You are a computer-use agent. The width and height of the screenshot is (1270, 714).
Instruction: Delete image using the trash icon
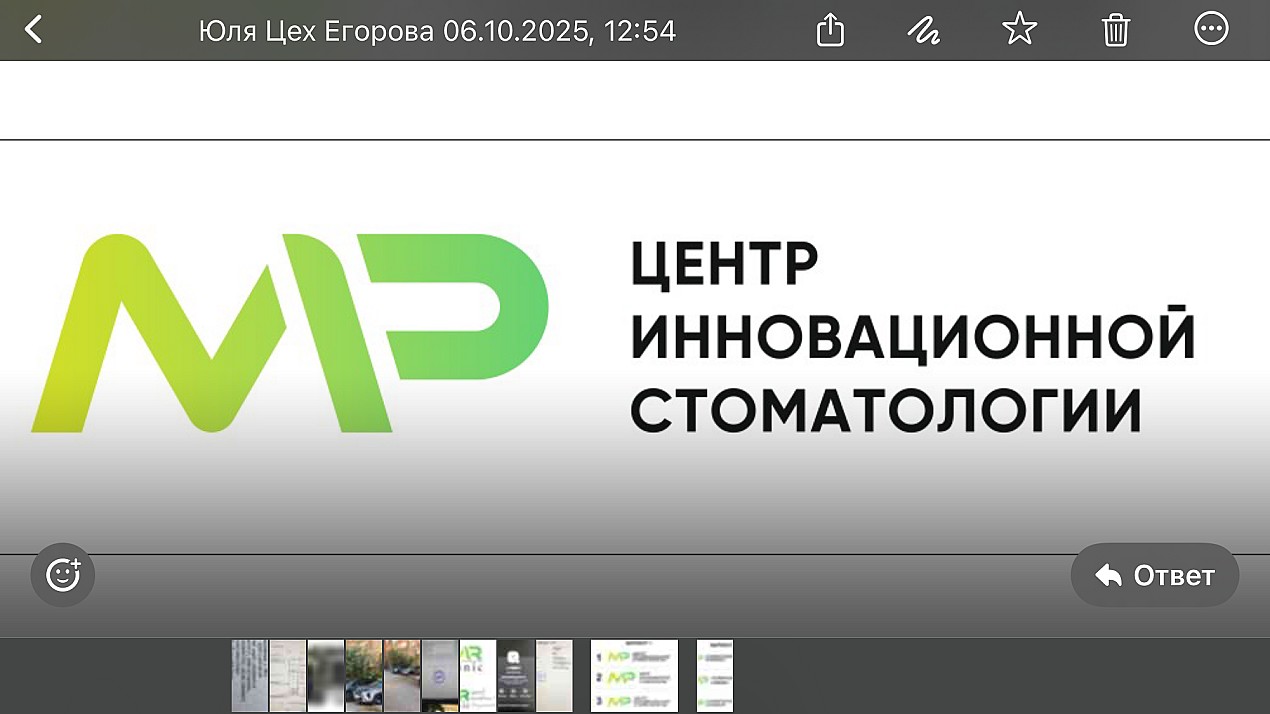pos(1115,31)
